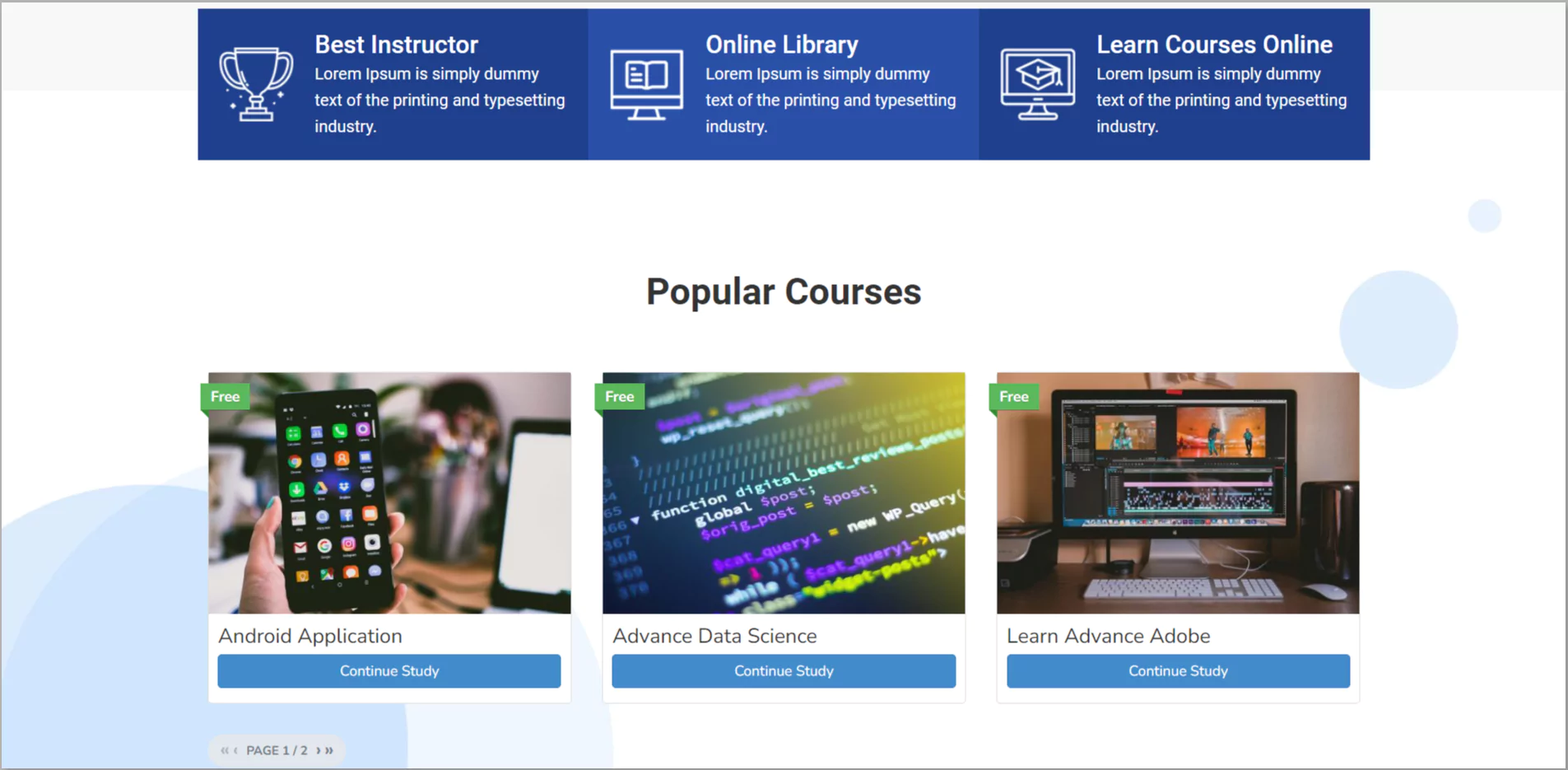Click the Learn Courses Online heading

(1214, 44)
